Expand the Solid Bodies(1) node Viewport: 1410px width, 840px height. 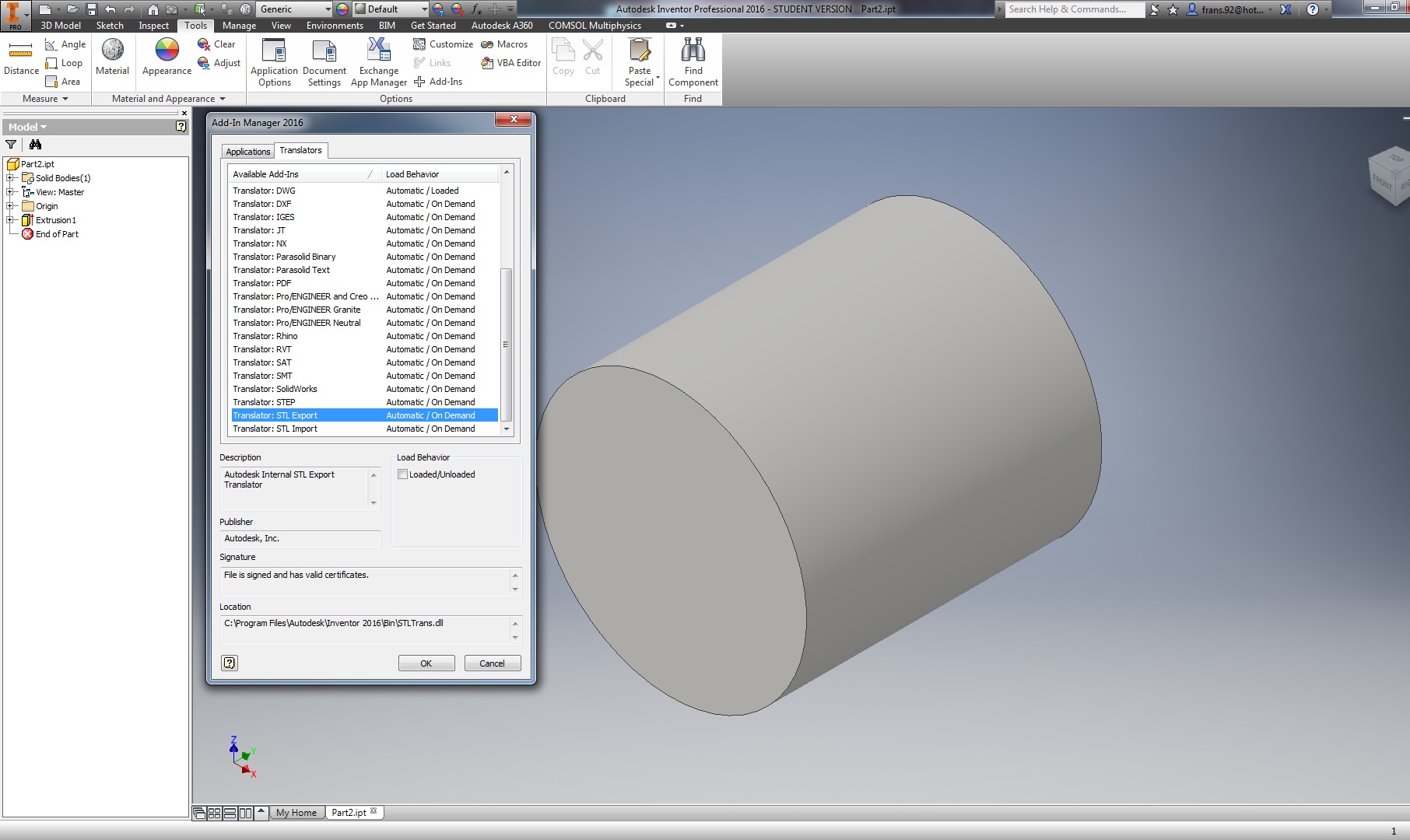[11, 178]
